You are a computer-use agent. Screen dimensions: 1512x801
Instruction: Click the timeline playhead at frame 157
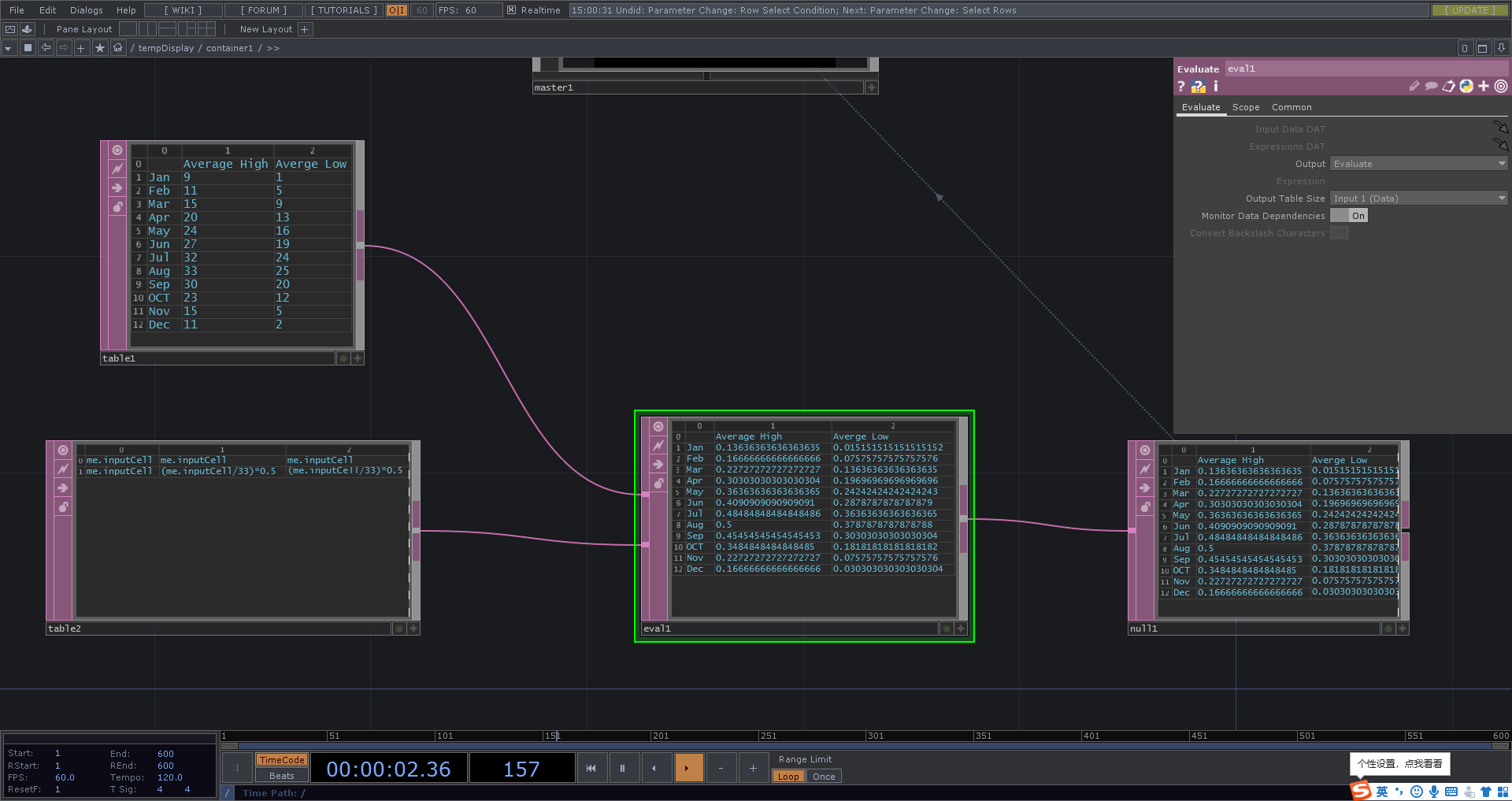click(554, 736)
